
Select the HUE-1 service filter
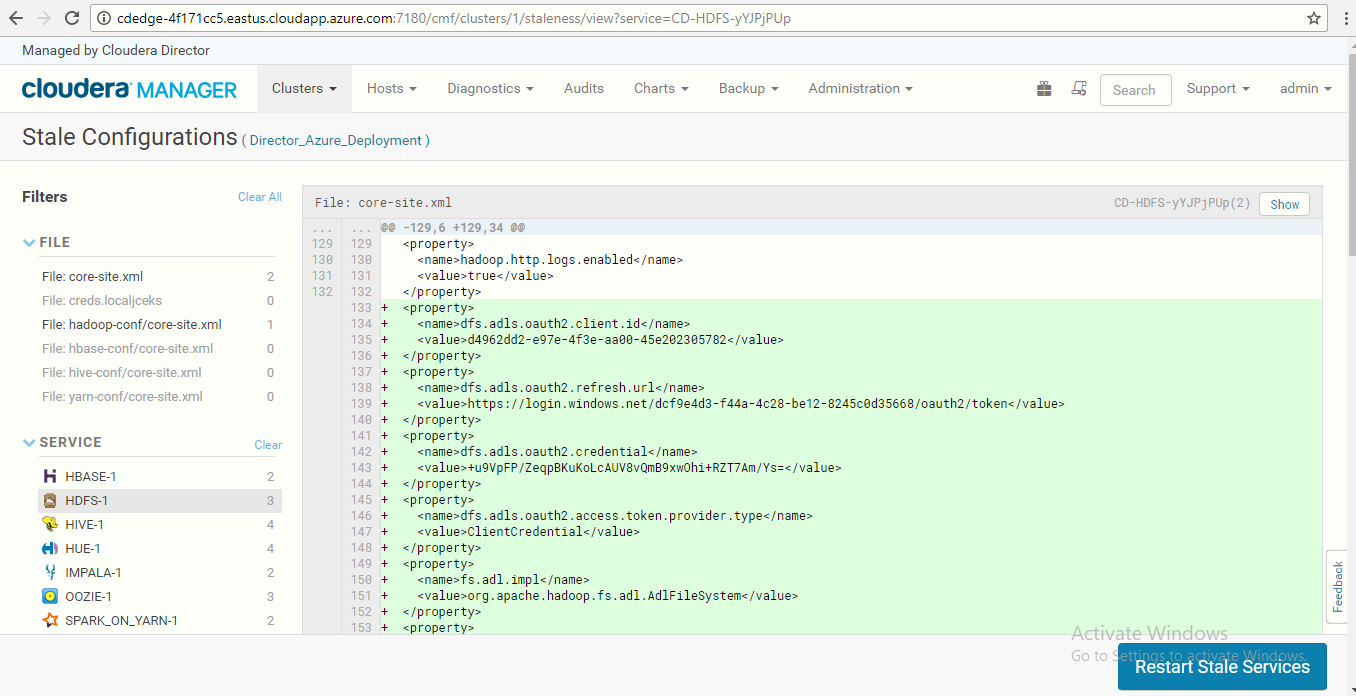[x=158, y=549]
